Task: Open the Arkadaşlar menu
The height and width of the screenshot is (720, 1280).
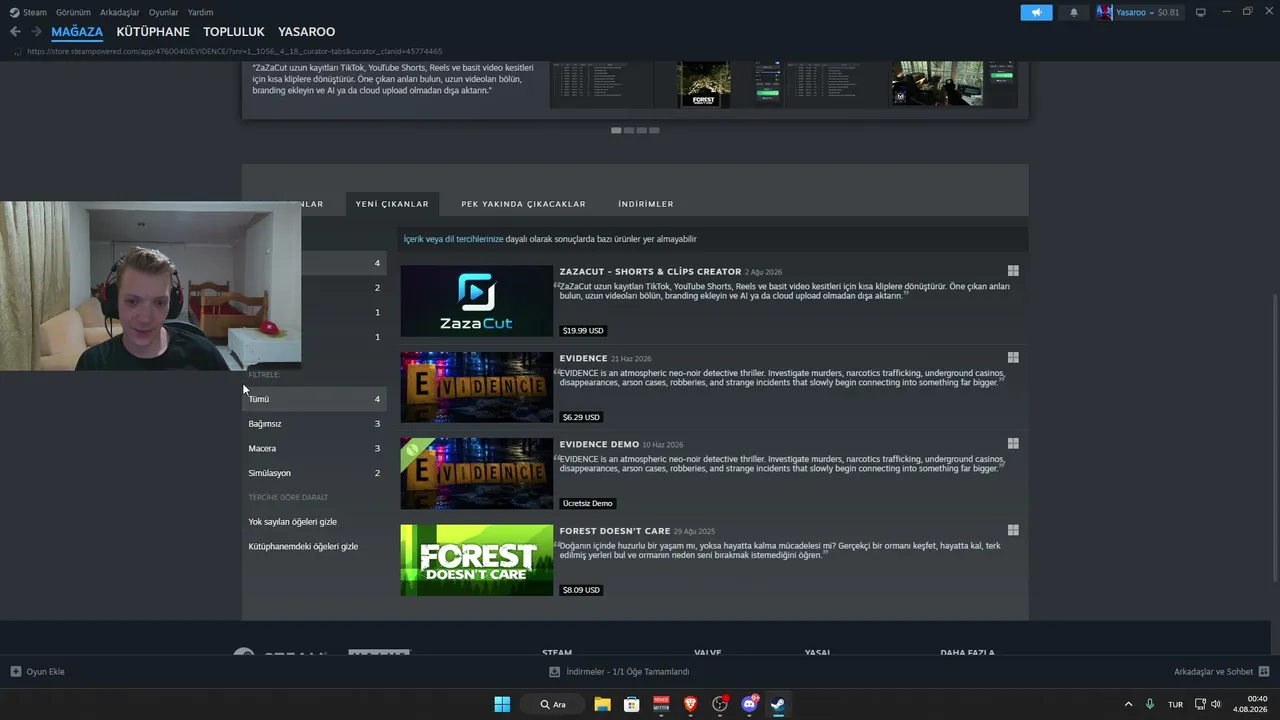Action: coord(120,12)
